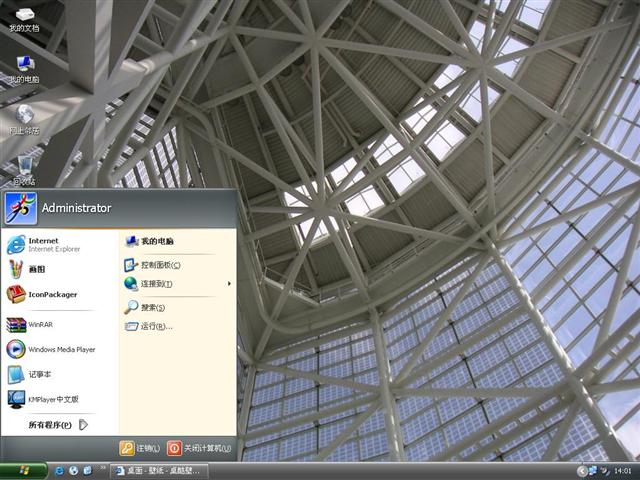Viewport: 640px width, 480px height.
Task: Click the Windows Media Player play icon
Action: pos(16,349)
